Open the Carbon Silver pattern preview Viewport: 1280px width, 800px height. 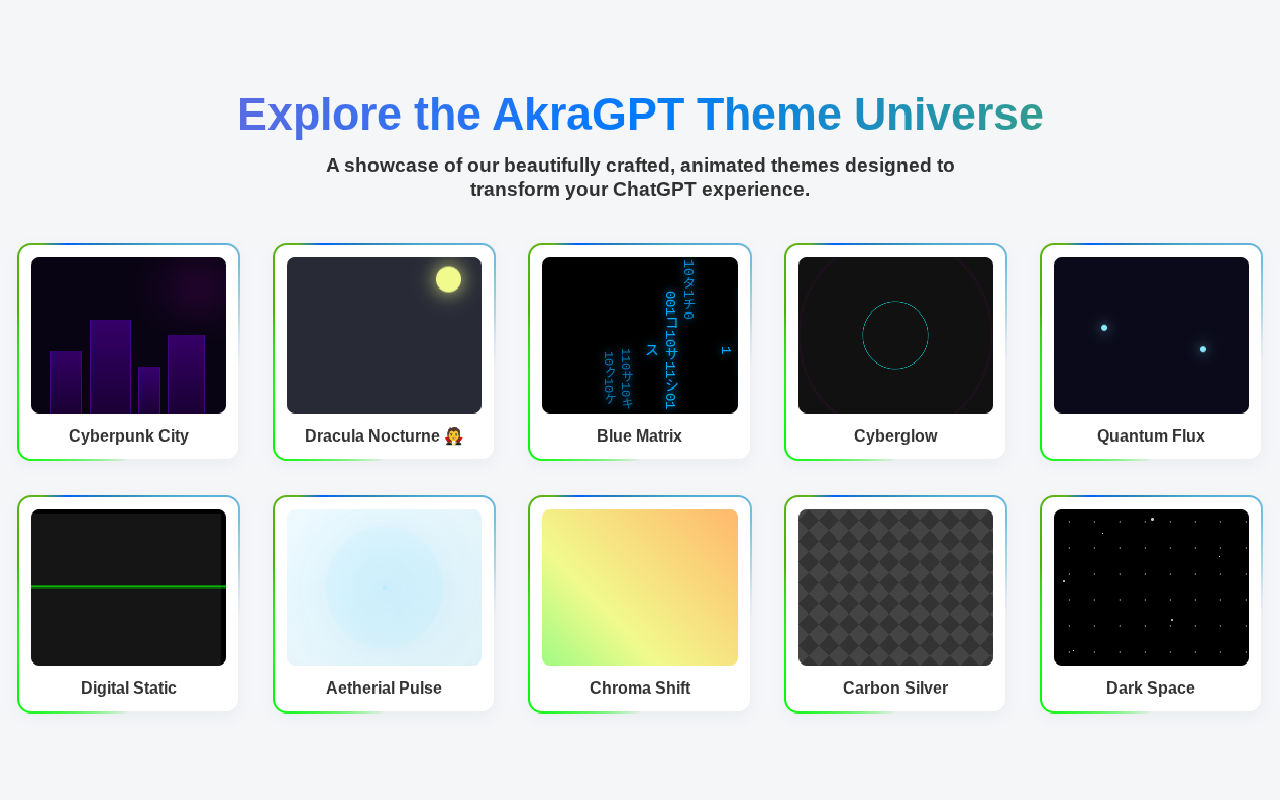895,587
